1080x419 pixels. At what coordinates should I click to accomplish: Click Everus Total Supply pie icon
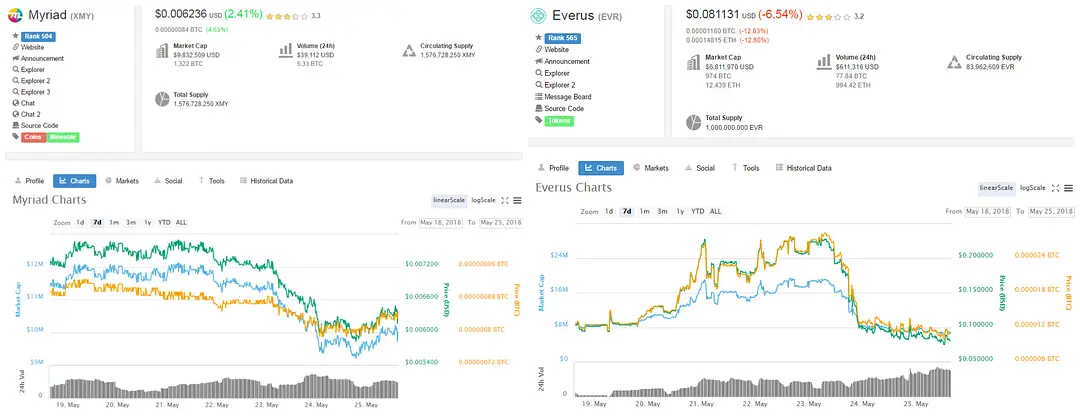pos(693,123)
